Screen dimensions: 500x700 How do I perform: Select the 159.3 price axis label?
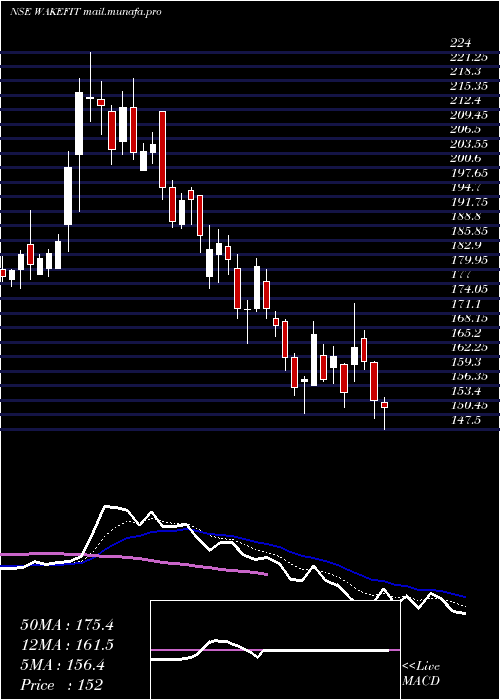coord(465,362)
